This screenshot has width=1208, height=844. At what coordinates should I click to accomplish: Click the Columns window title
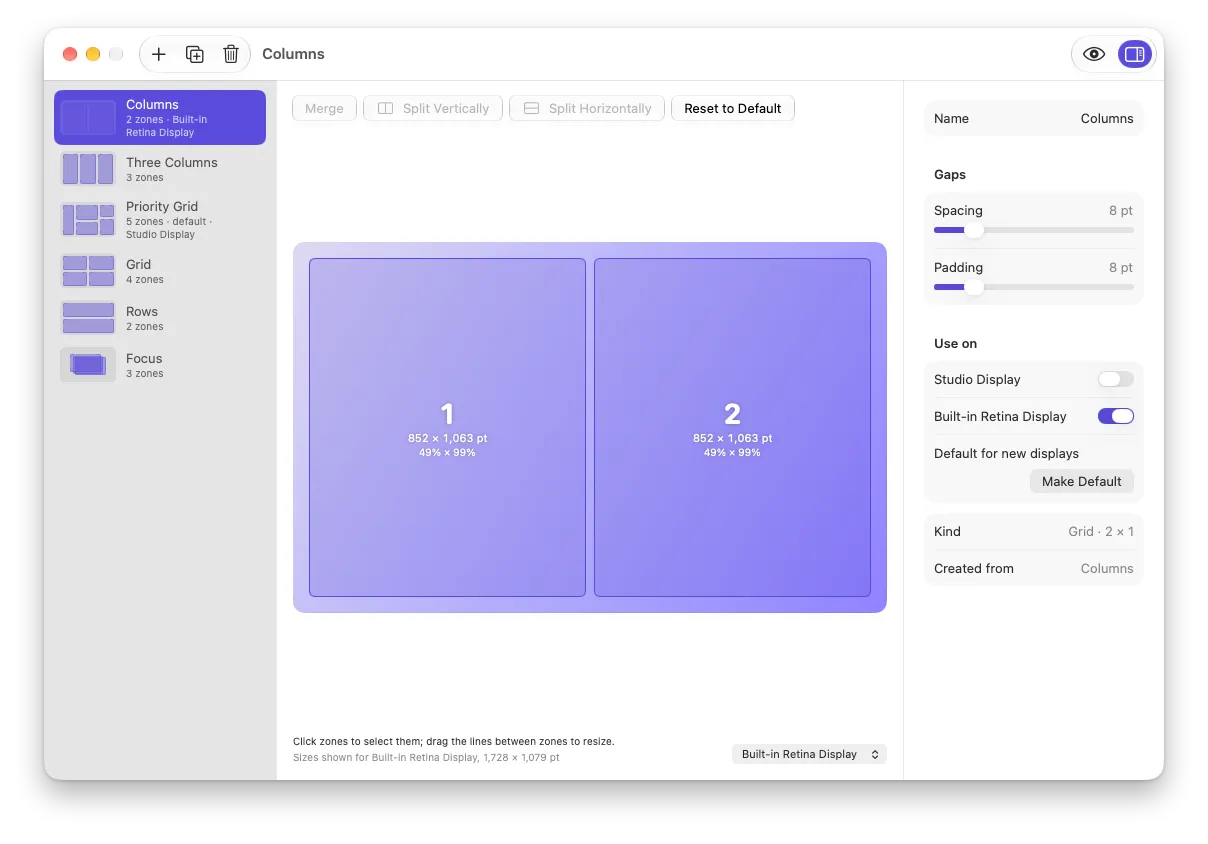[x=293, y=54]
